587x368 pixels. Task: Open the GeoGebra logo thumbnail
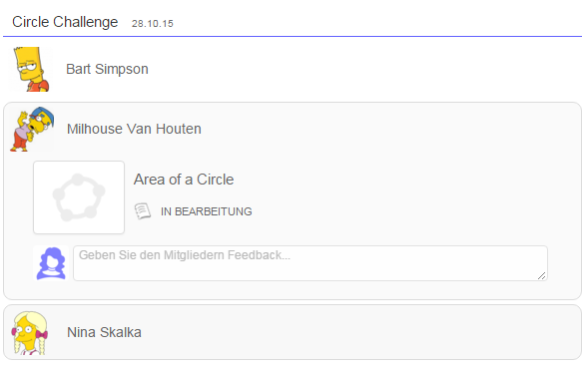pyautogui.click(x=79, y=197)
